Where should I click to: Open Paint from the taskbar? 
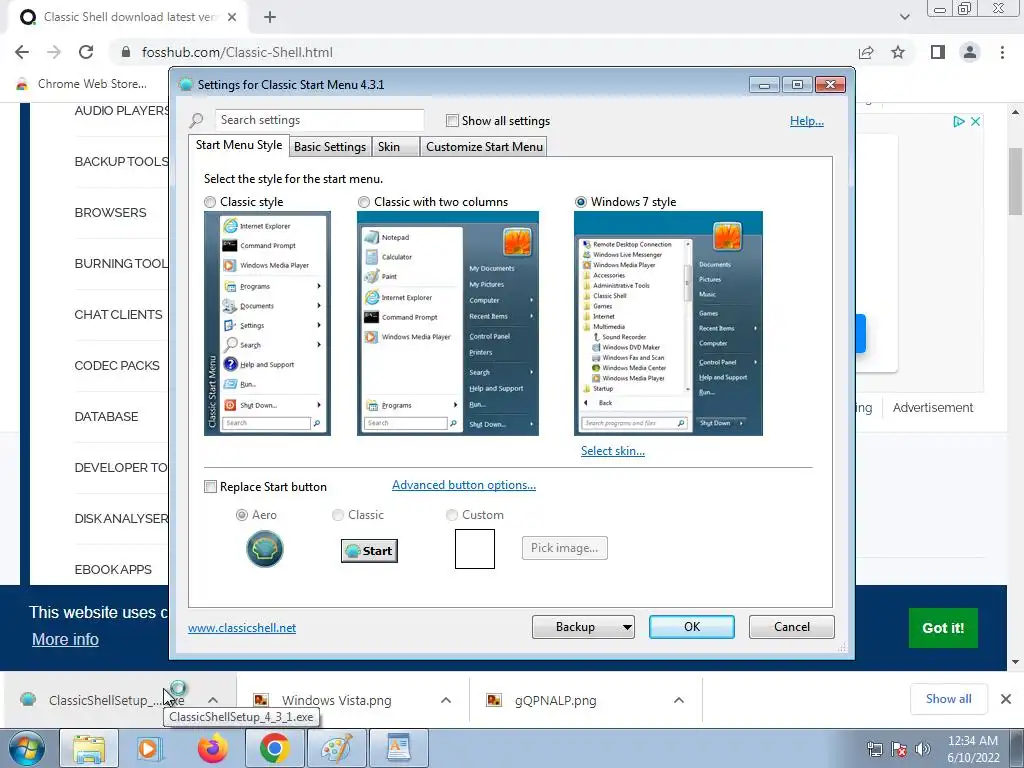click(336, 748)
